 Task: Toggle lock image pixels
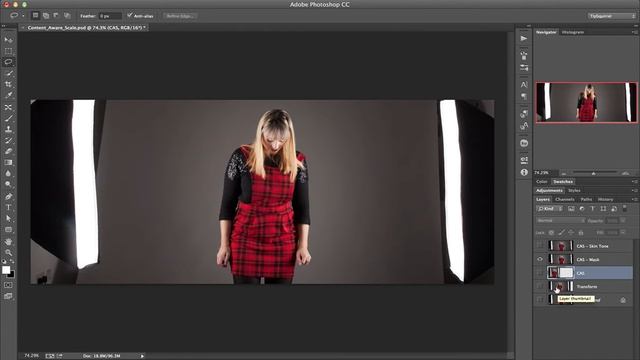(561, 233)
